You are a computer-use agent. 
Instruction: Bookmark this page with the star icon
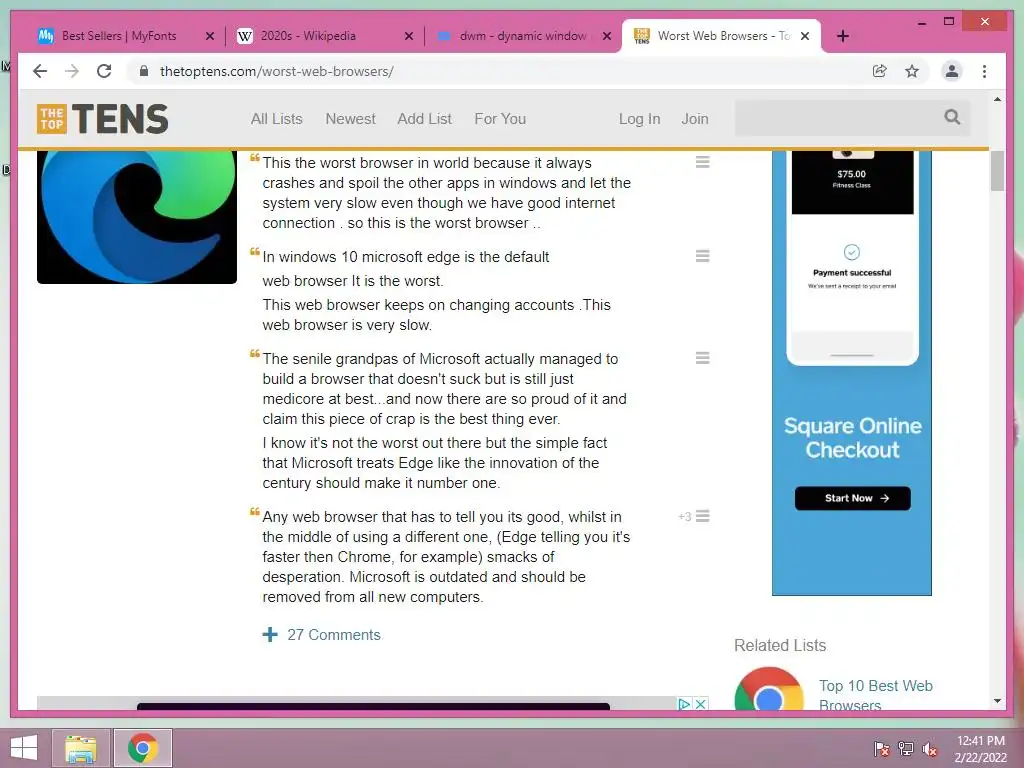pyautogui.click(x=912, y=71)
